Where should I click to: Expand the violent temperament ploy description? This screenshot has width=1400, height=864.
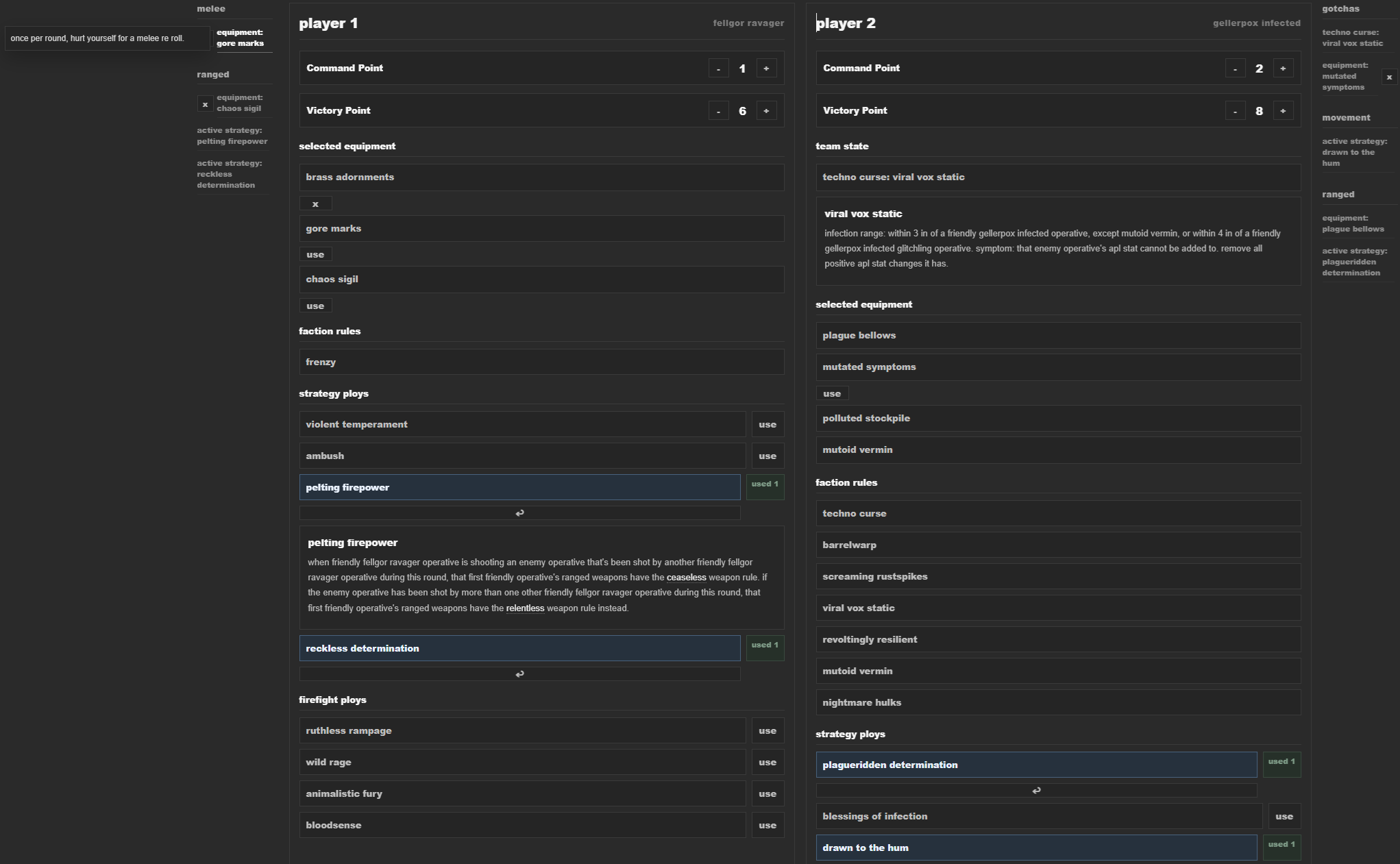pos(522,424)
